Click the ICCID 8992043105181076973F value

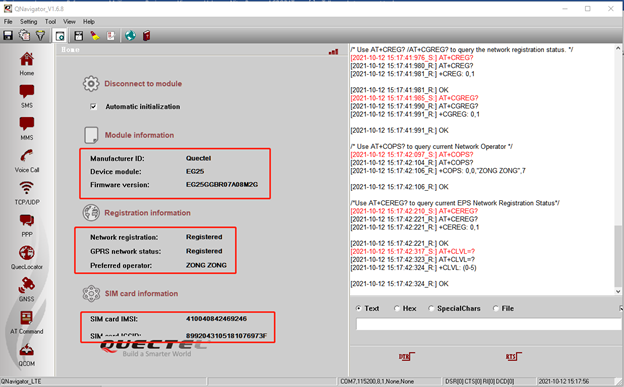click(x=226, y=336)
